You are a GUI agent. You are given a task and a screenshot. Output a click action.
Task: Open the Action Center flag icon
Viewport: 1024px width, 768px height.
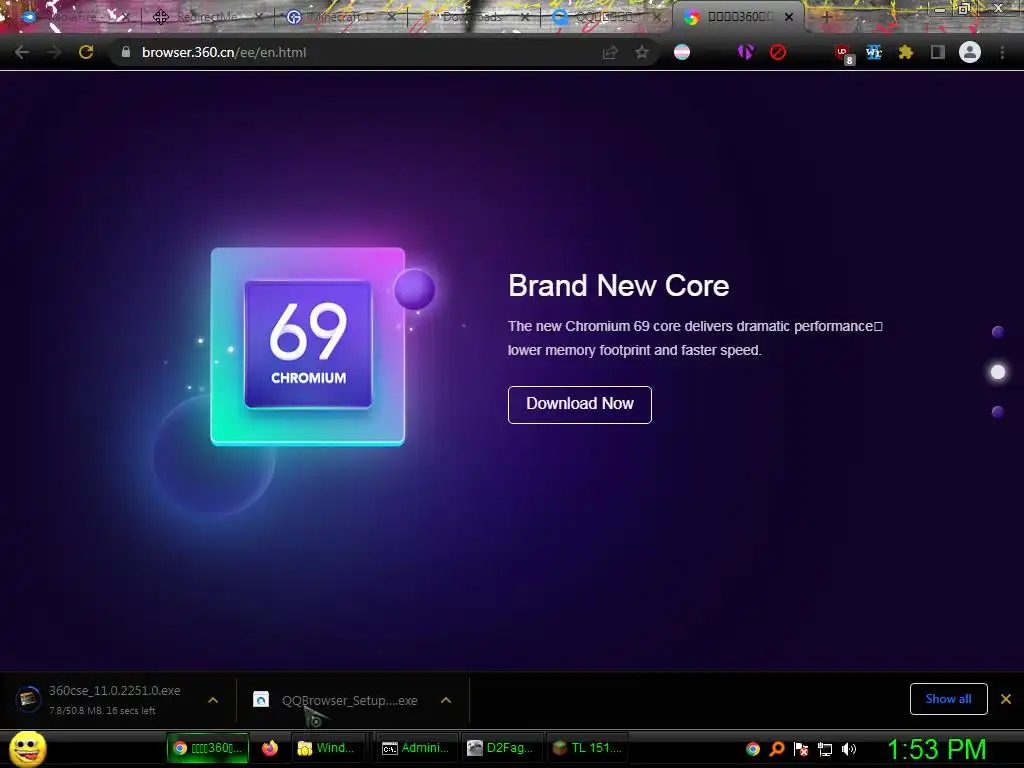(801, 749)
